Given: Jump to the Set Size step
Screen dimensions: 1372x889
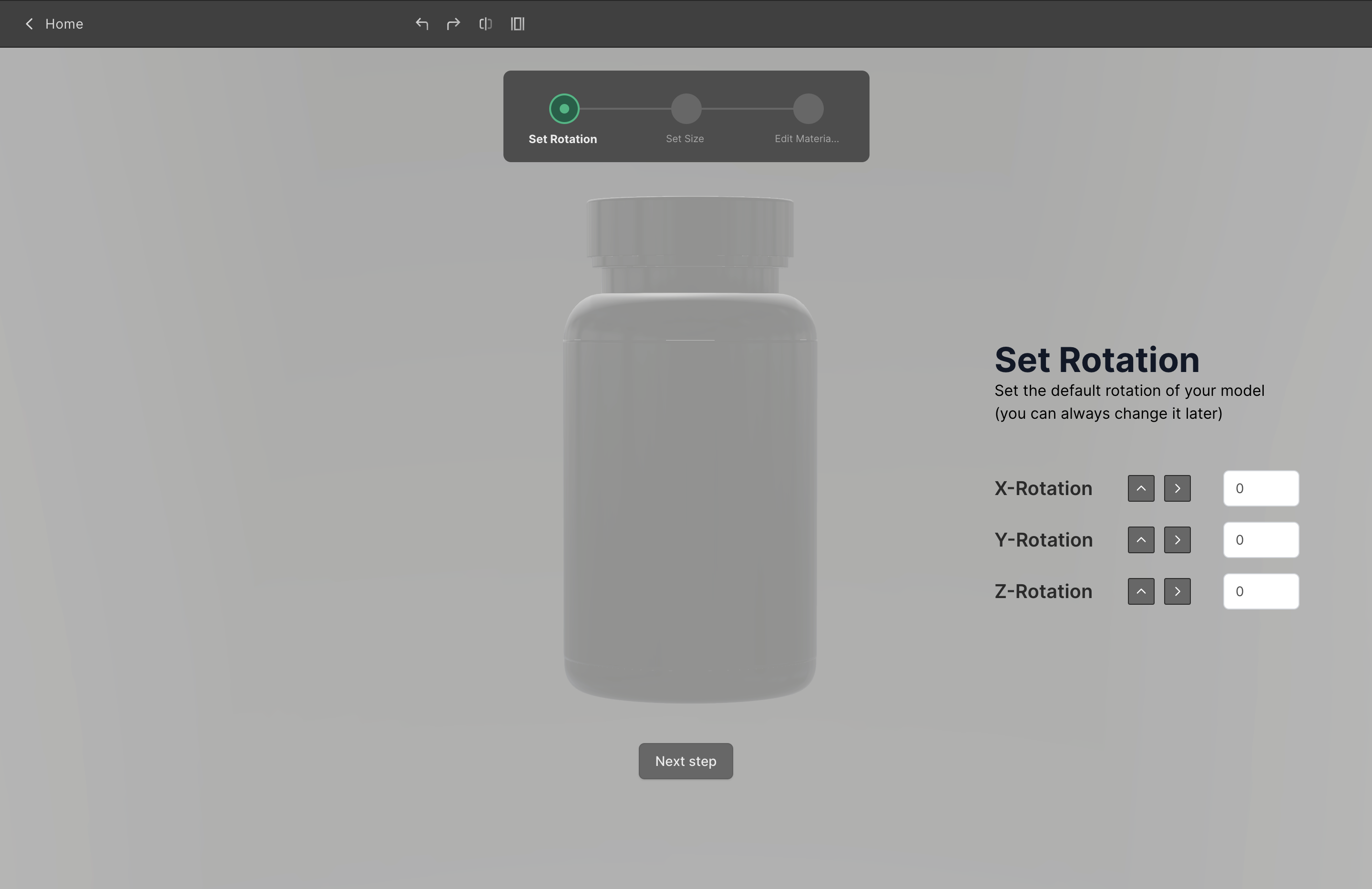Looking at the screenshot, I should [686, 108].
